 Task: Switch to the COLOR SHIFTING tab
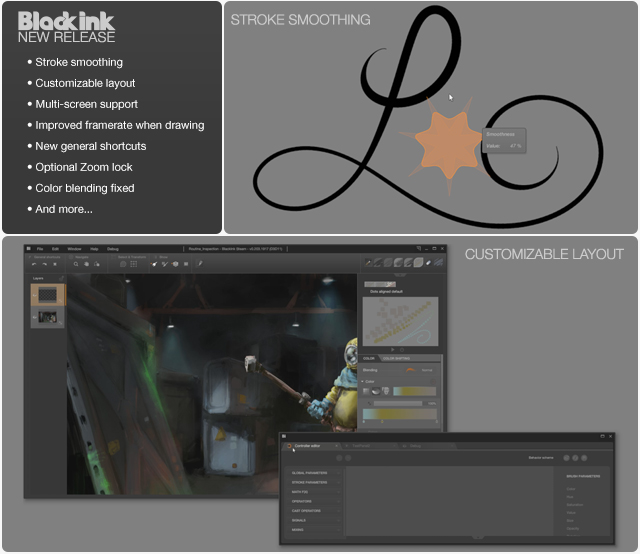(x=396, y=358)
